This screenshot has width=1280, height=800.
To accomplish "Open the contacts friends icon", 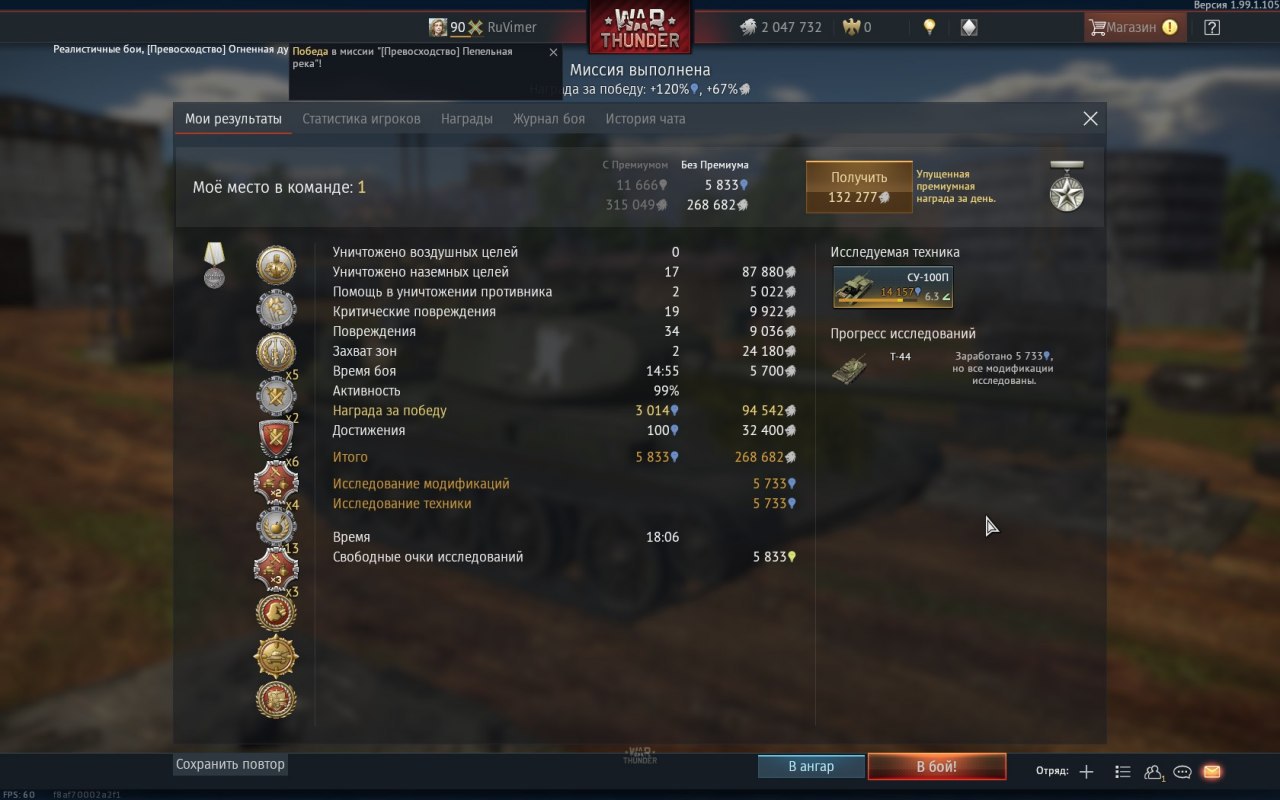I will [x=1154, y=771].
